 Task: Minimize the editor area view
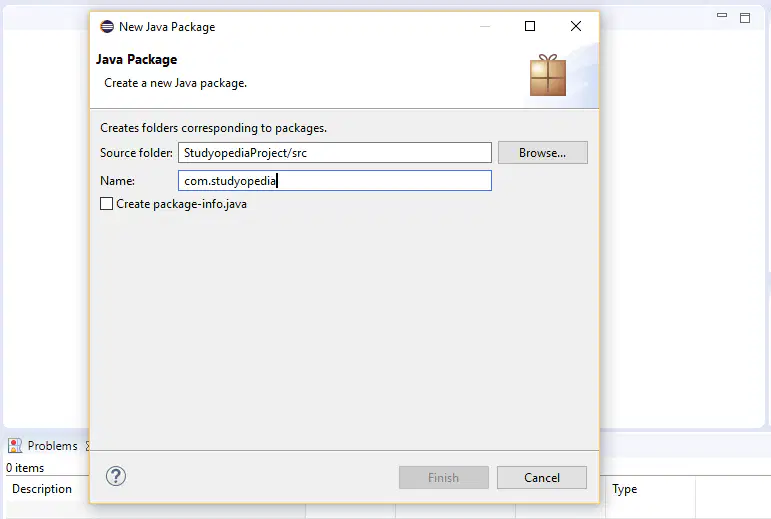(x=722, y=16)
